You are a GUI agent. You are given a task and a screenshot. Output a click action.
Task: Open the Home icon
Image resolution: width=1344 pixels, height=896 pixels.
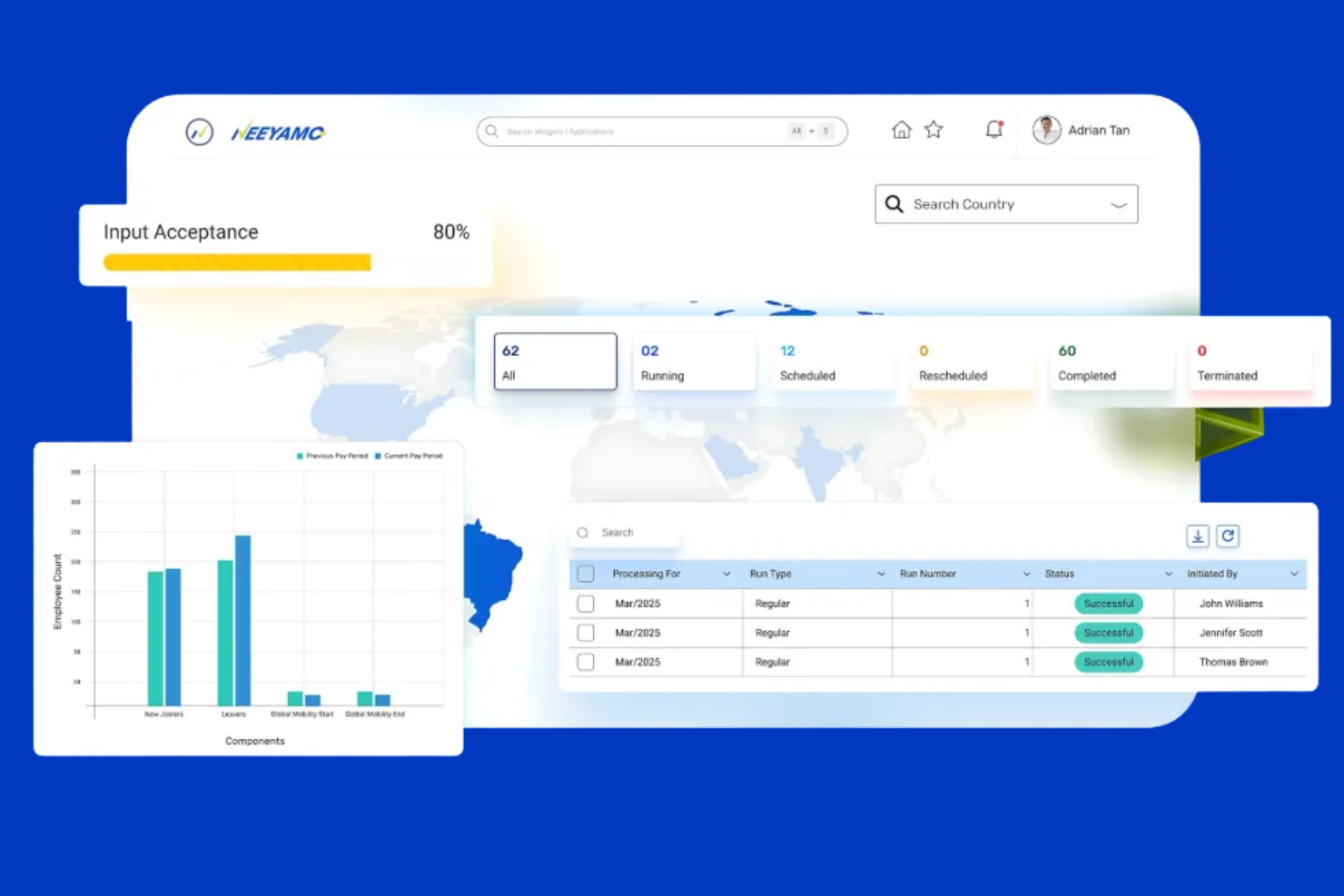pos(901,130)
